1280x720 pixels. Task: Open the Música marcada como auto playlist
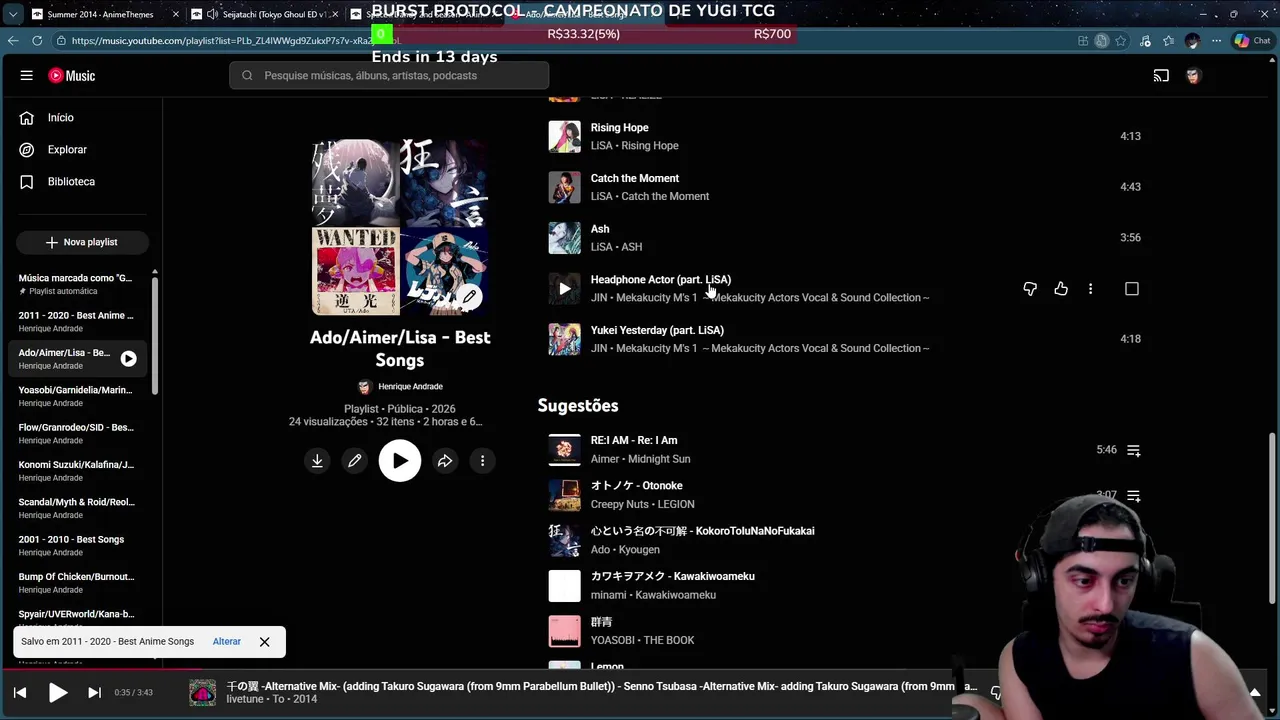(77, 285)
